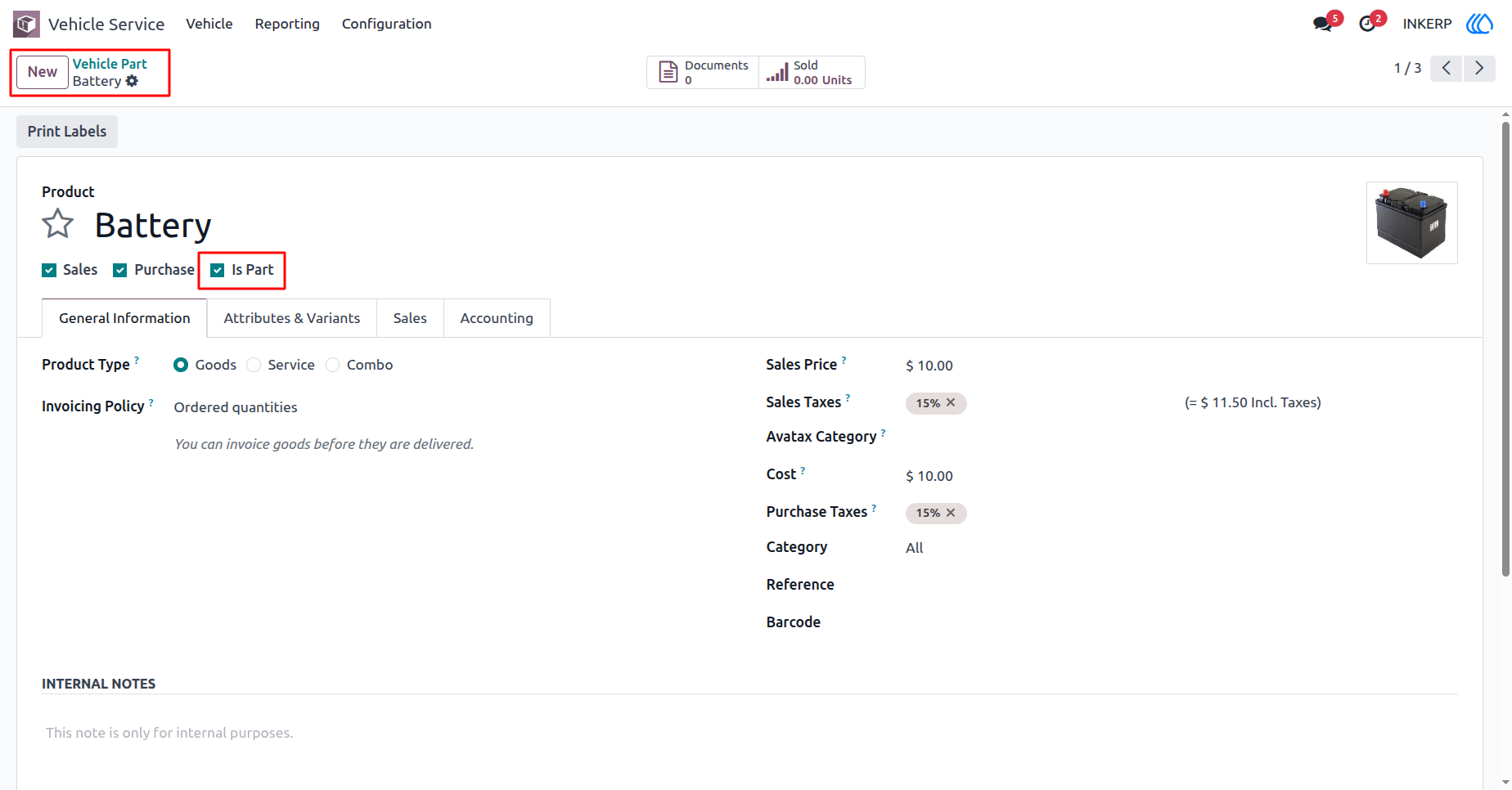Click the user avatar logo icon
This screenshot has width=1512, height=790.
tap(1479, 24)
